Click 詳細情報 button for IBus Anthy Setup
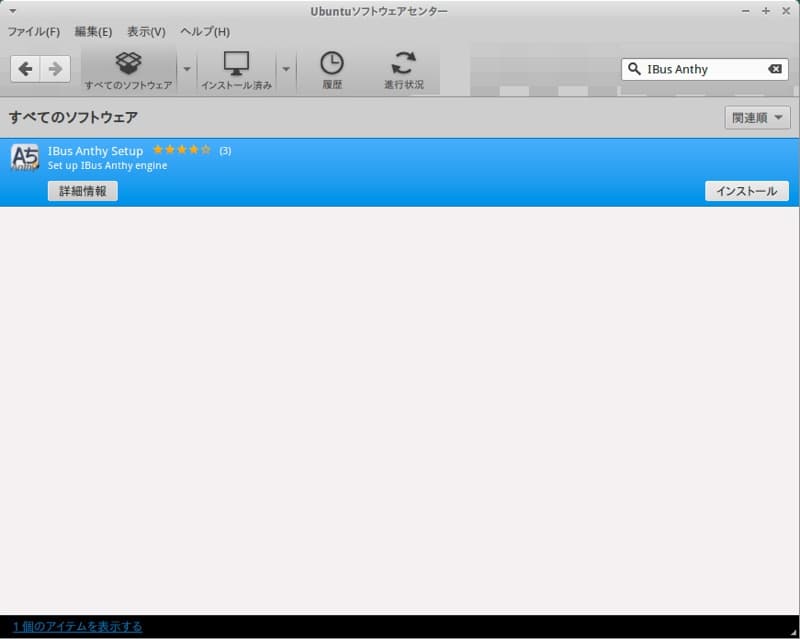Image resolution: width=800 pixels, height=639 pixels. tap(83, 191)
